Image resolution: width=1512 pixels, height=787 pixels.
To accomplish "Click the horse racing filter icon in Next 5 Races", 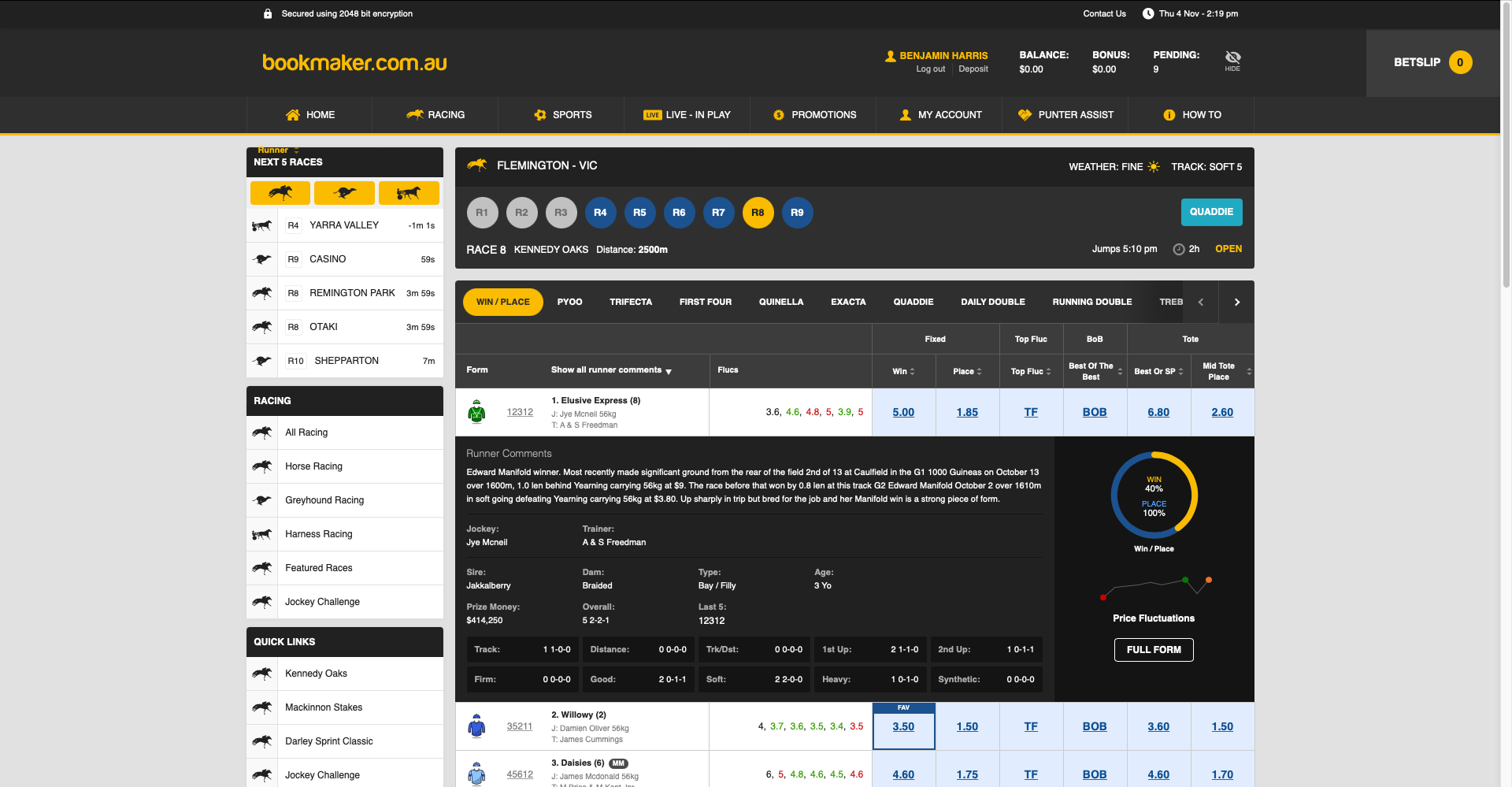I will (280, 193).
